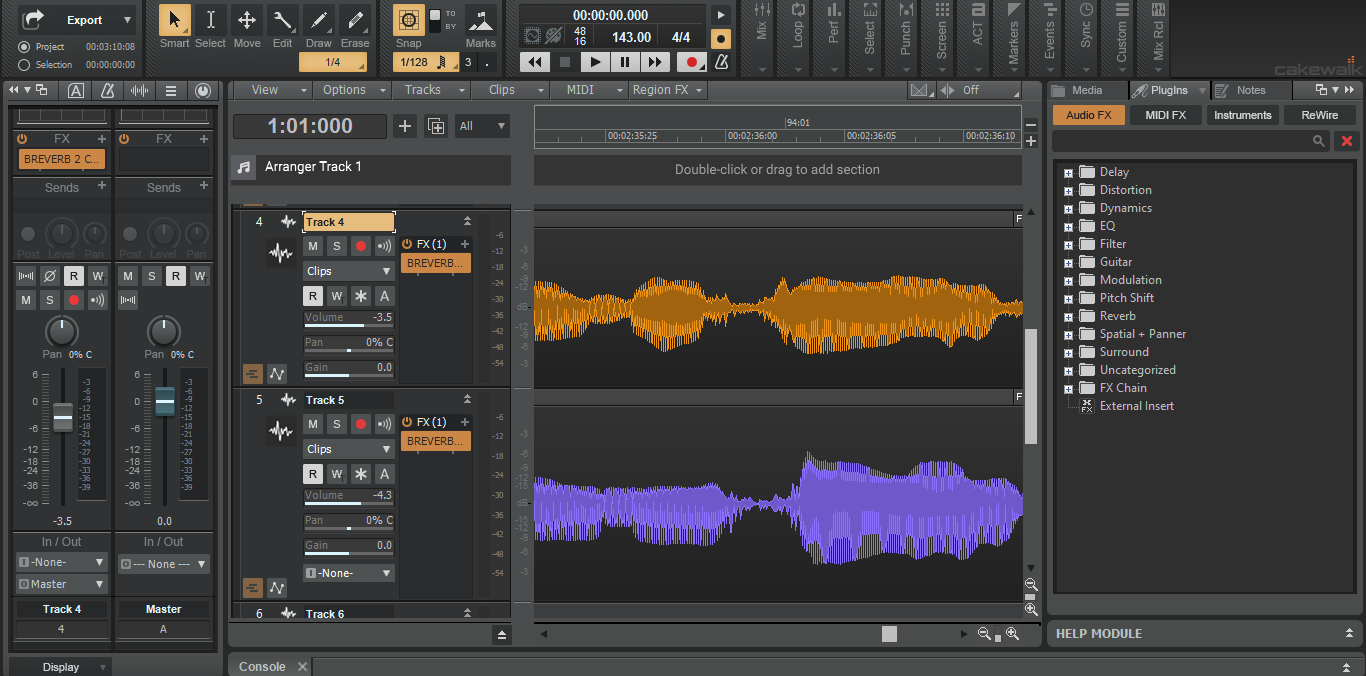Clear plugin search with red X
1366x676 pixels.
click(1347, 141)
